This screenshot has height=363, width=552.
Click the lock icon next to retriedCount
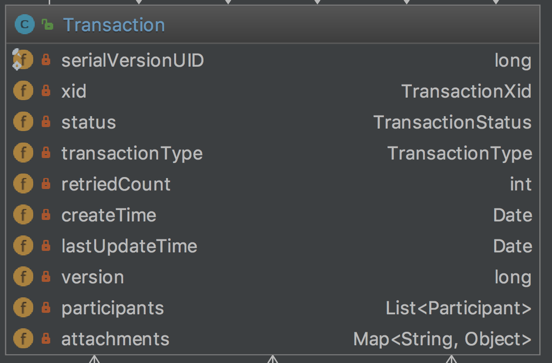46,184
